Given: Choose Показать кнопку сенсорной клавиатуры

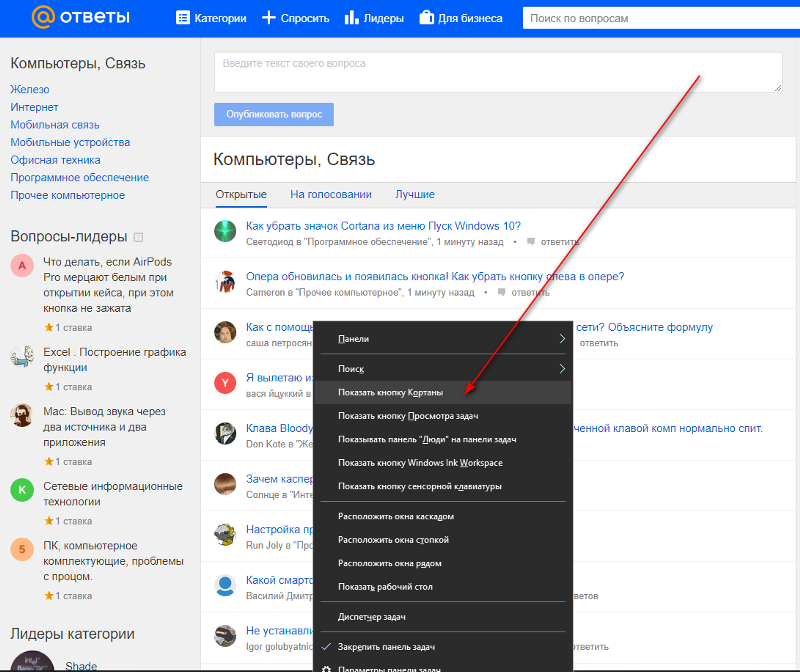Looking at the screenshot, I should click(442, 486).
